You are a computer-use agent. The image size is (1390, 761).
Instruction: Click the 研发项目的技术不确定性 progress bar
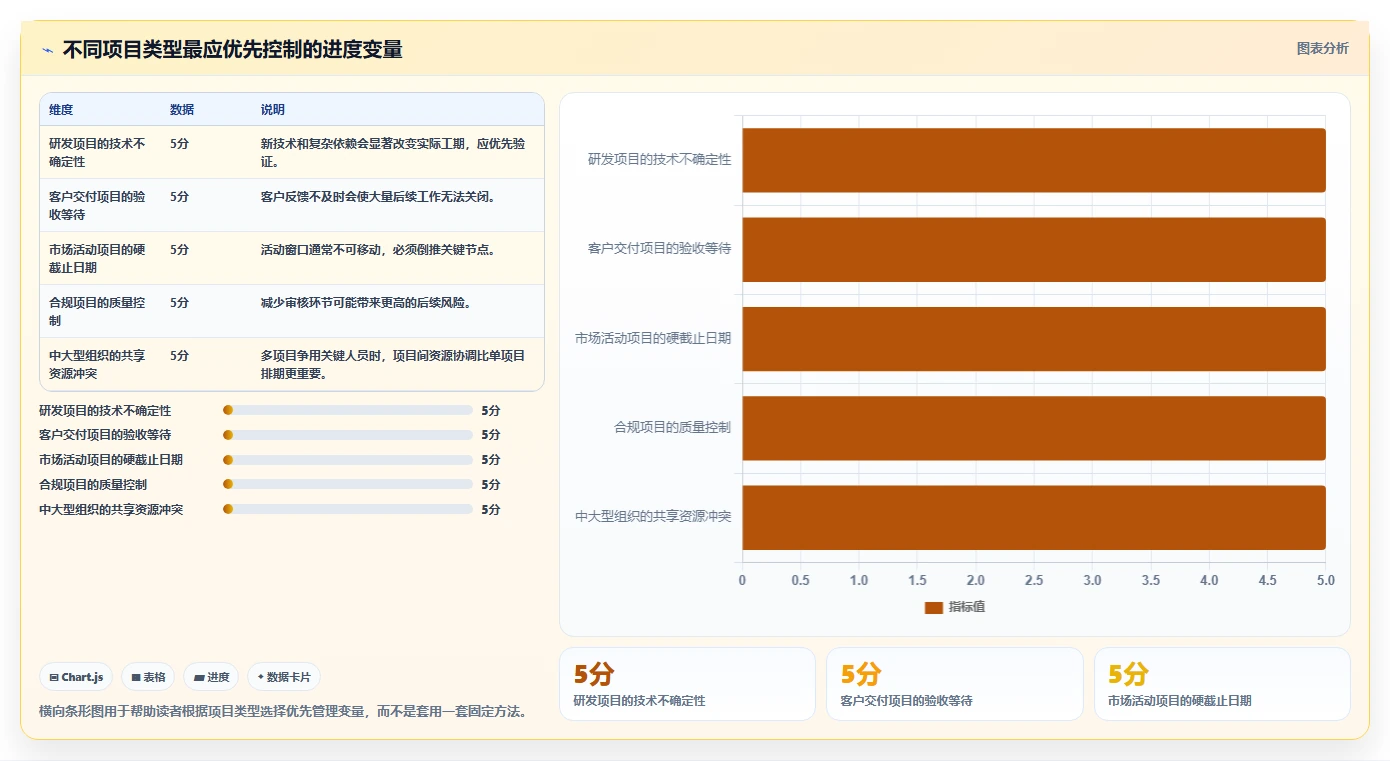348,410
